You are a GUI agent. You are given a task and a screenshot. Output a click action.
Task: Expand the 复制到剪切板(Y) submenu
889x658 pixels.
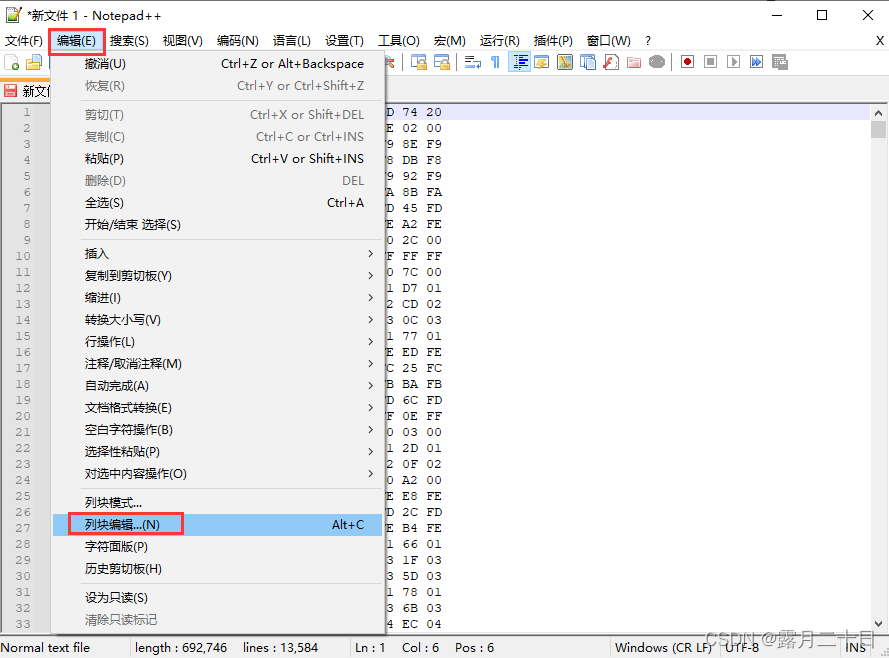tap(218, 276)
